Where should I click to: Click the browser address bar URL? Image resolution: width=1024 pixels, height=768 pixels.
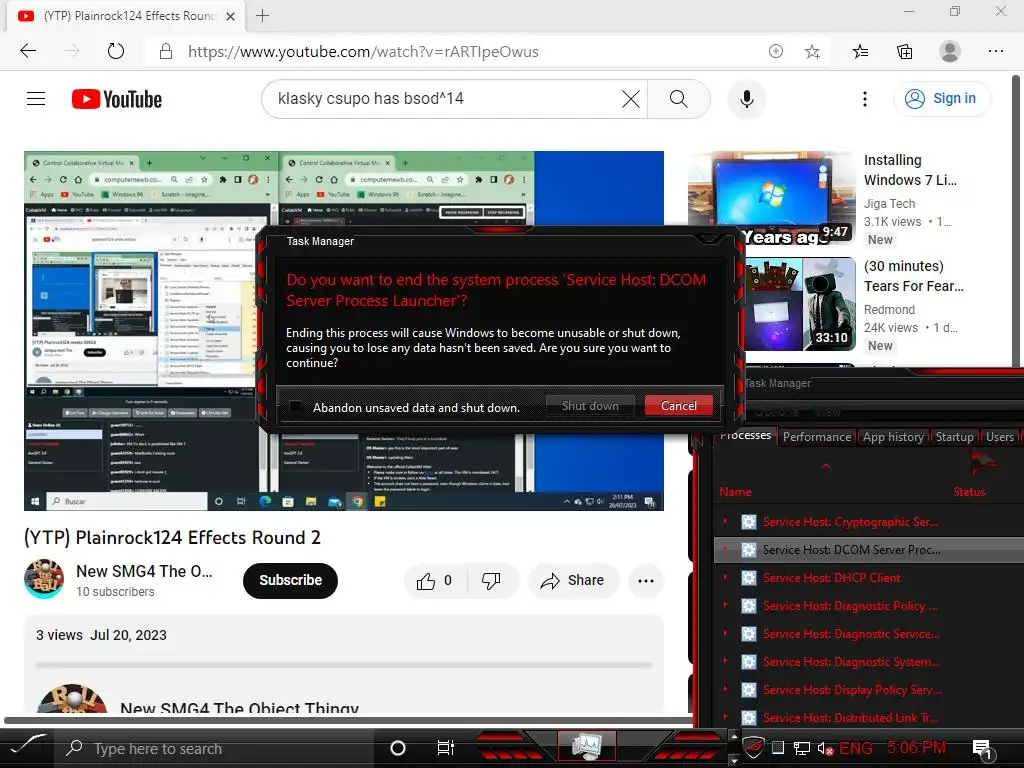tap(363, 52)
